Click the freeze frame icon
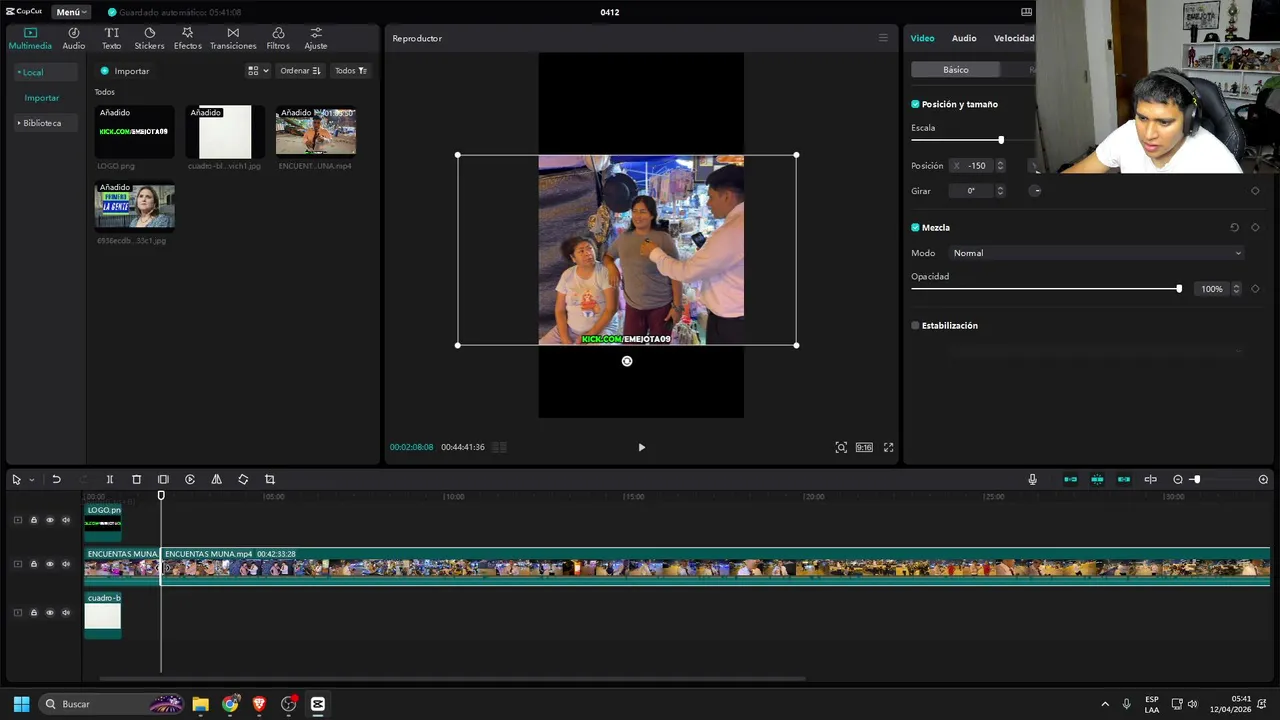 (x=163, y=480)
